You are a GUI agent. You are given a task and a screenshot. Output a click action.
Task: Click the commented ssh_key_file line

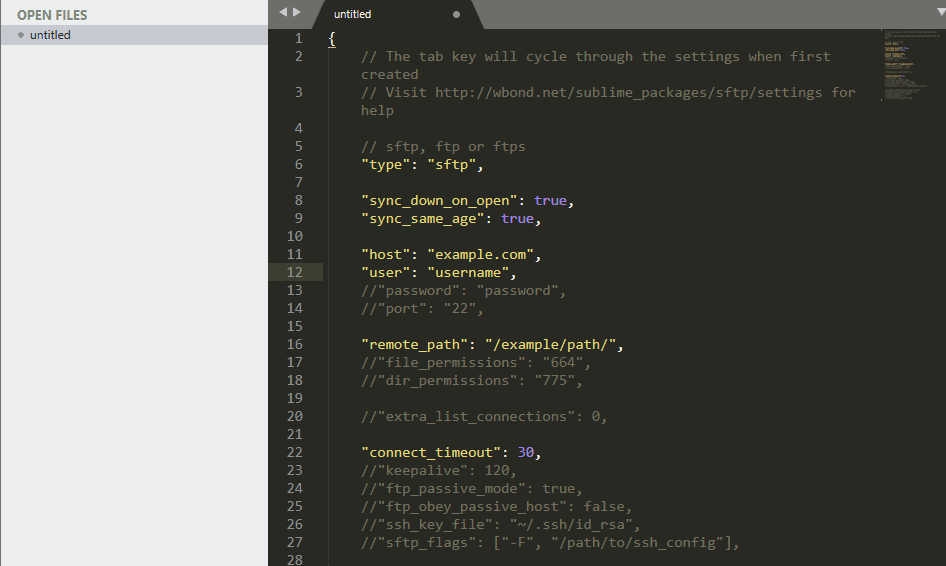500,524
